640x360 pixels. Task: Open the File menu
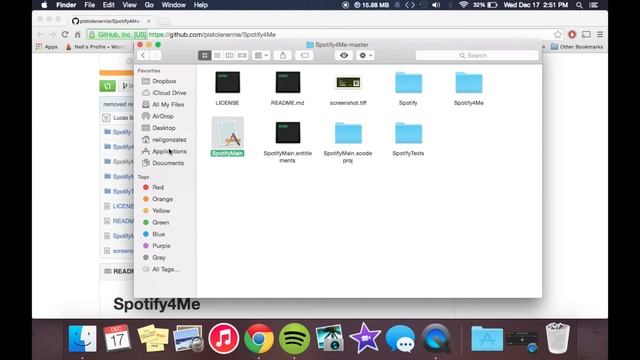tap(89, 5)
